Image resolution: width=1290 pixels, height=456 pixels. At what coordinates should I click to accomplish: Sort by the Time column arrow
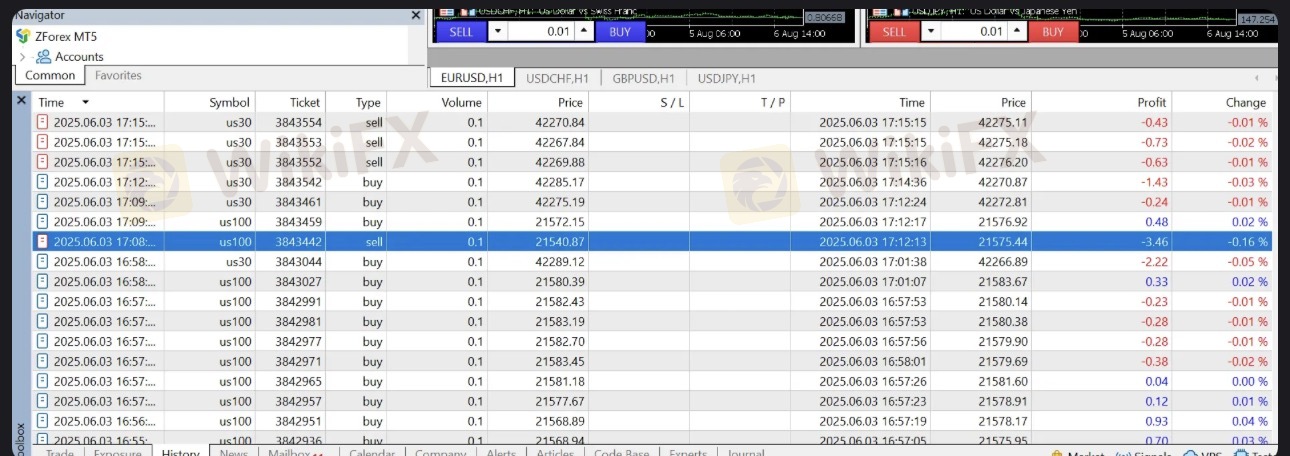tap(85, 102)
